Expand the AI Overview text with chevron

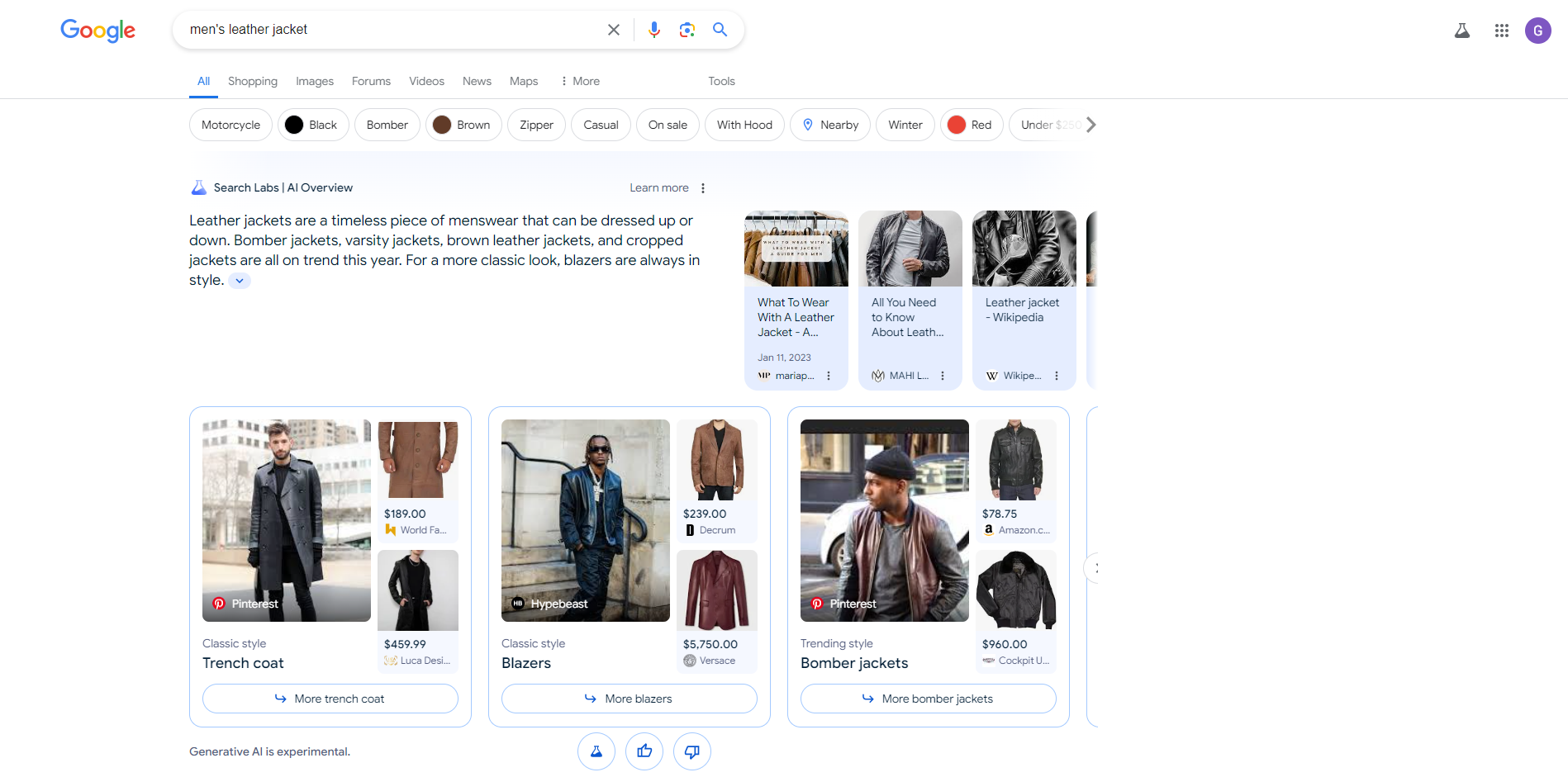coord(240,281)
